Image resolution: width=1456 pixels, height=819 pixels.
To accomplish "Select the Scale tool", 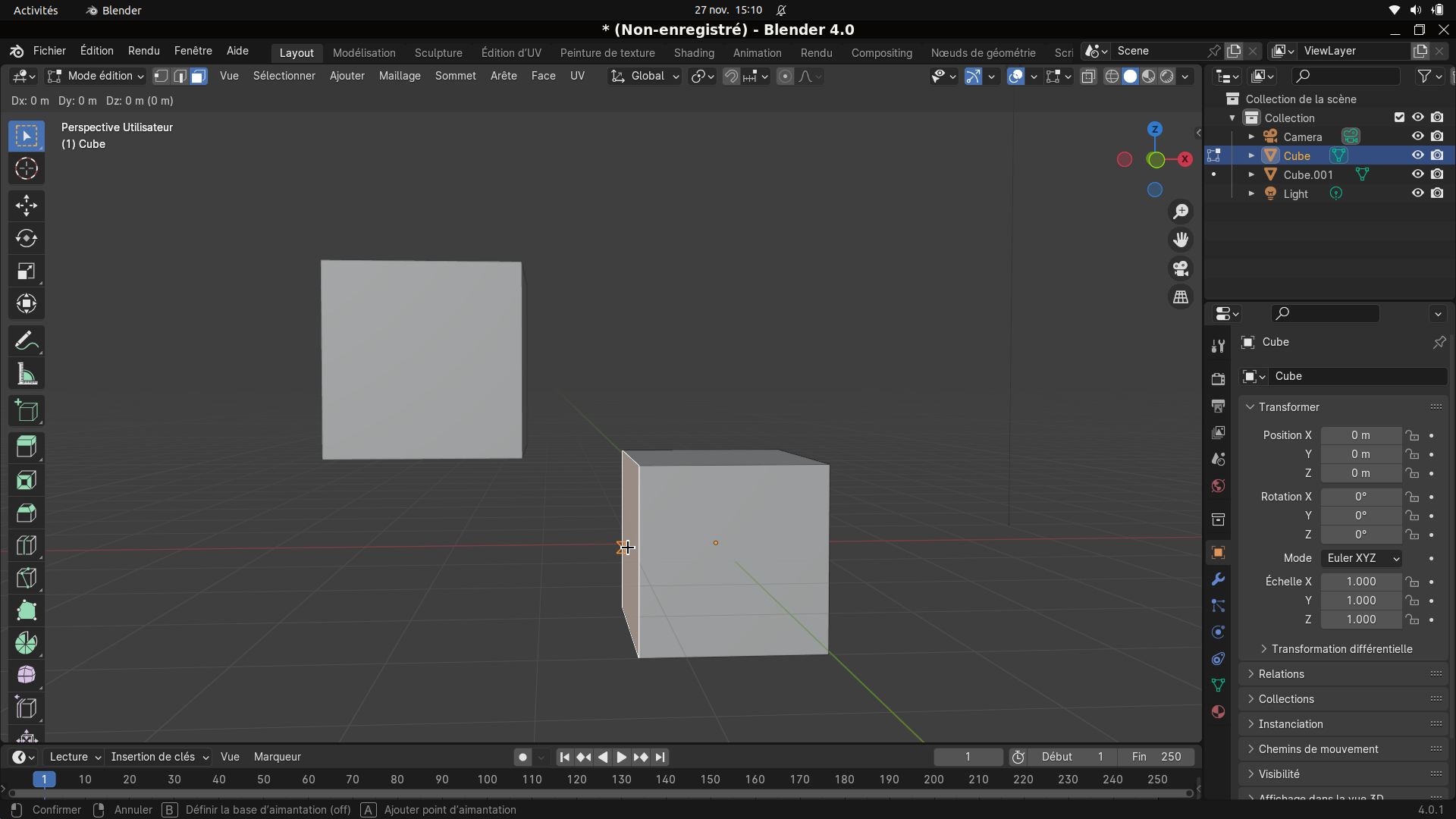I will click(x=27, y=271).
